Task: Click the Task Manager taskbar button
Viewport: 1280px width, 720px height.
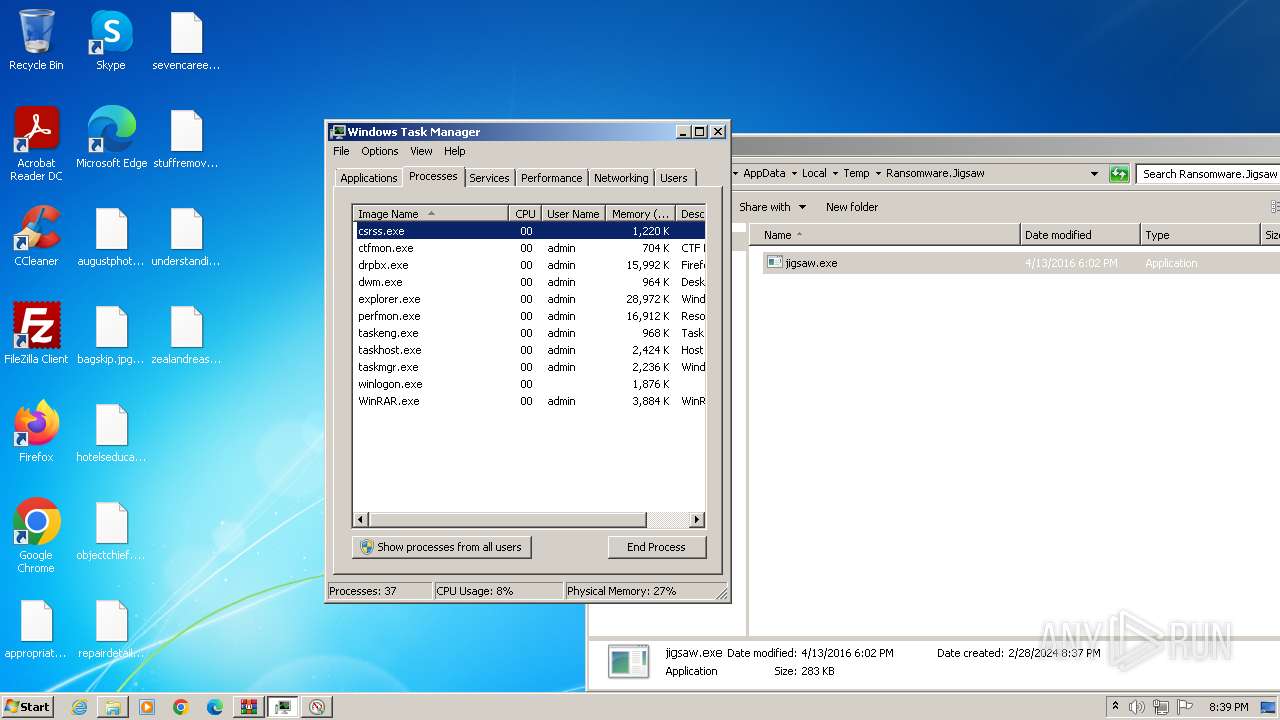Action: click(x=283, y=707)
